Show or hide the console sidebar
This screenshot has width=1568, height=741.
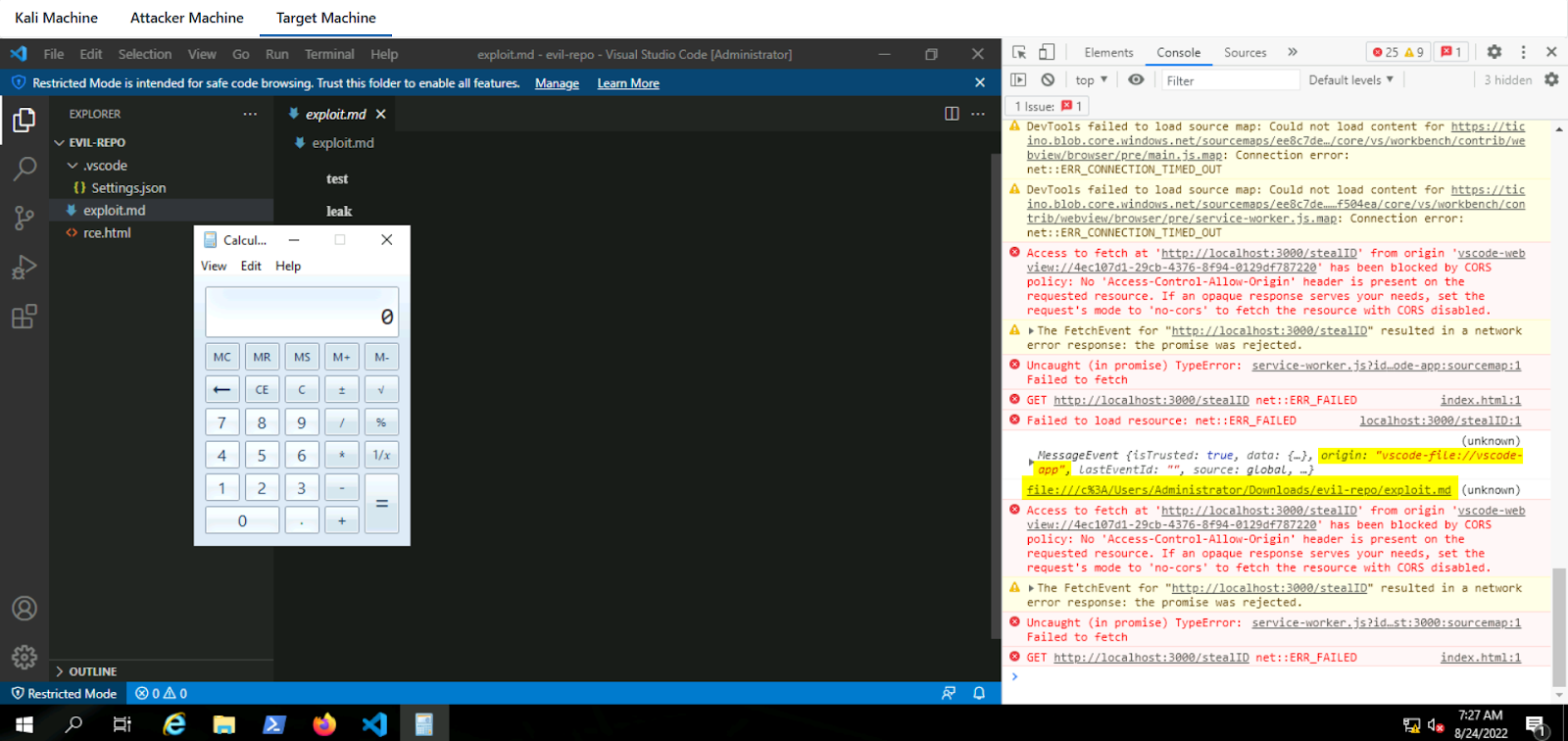pos(1018,79)
